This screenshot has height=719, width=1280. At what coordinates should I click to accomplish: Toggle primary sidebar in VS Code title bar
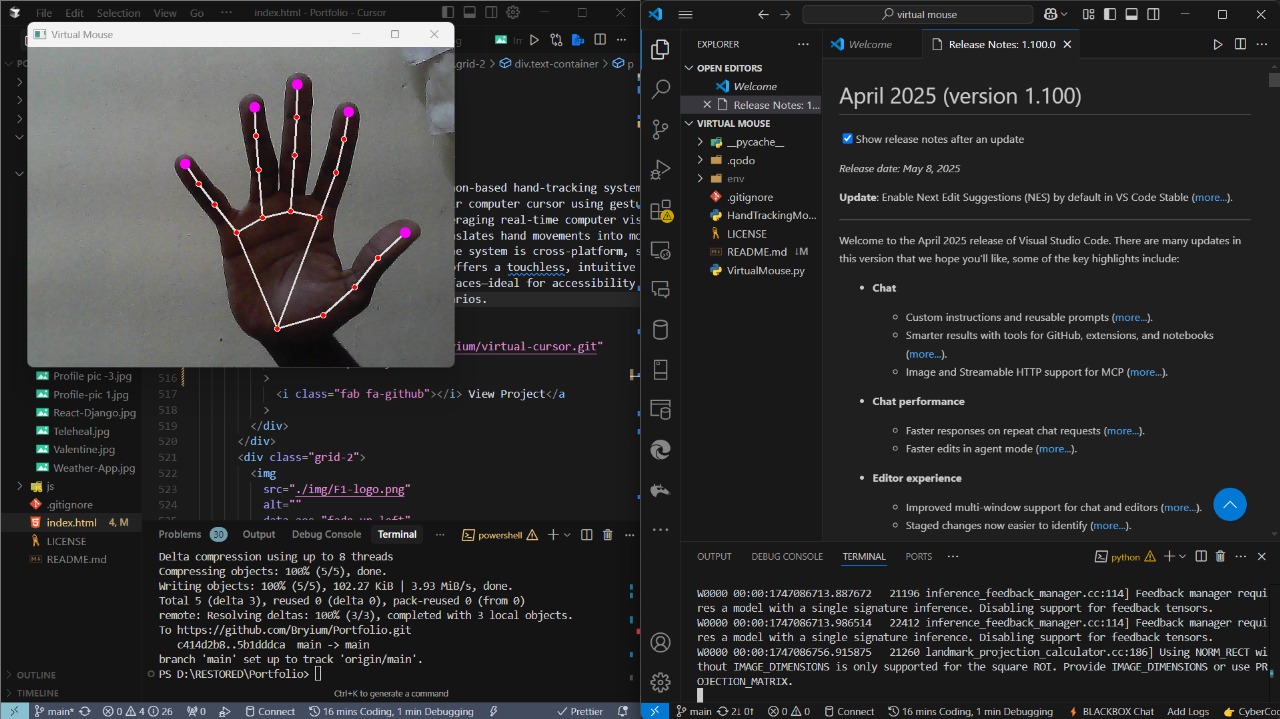point(1108,15)
